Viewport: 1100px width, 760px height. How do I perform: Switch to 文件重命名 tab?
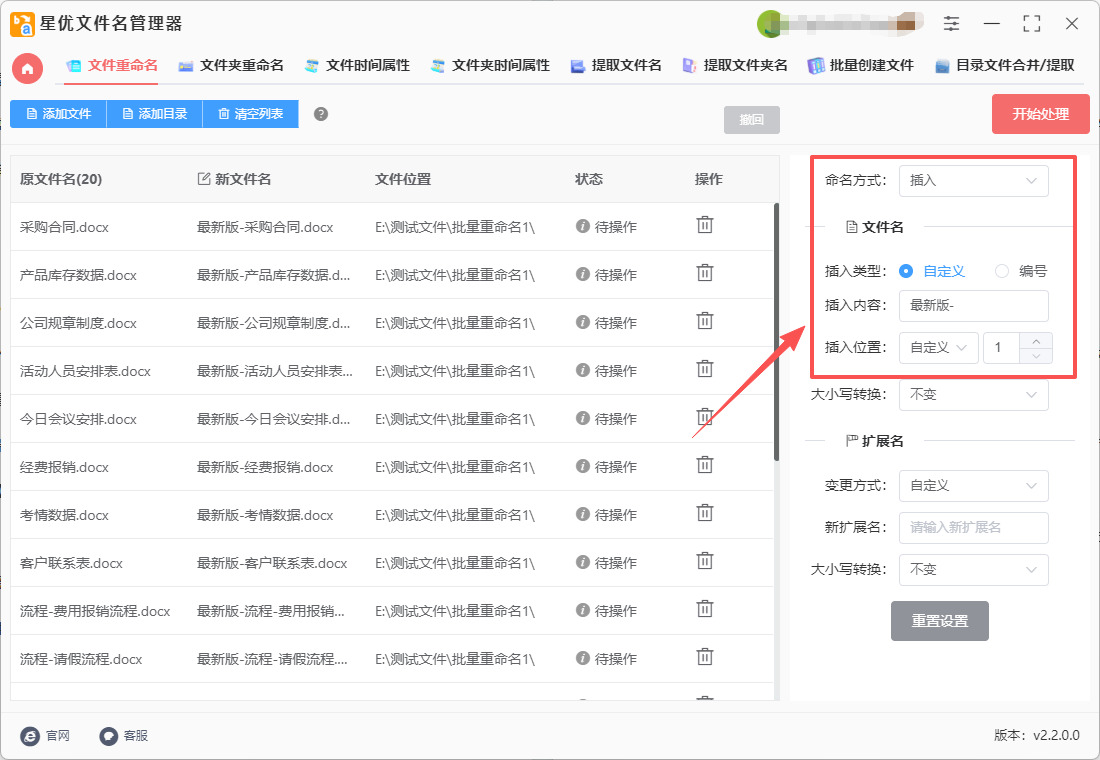[112, 66]
